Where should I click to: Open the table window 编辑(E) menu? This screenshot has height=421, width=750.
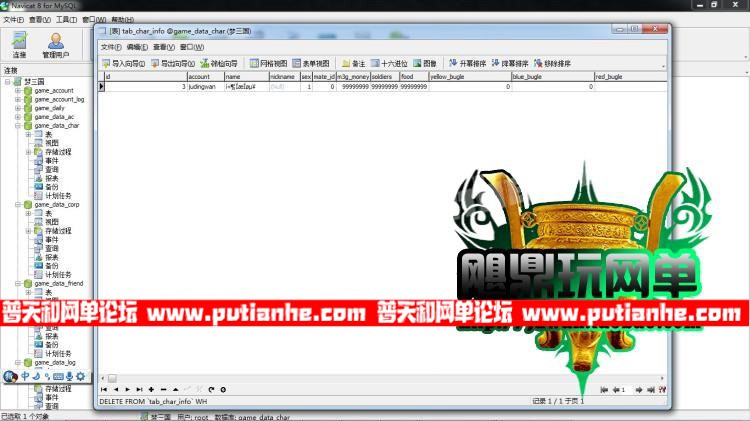tap(137, 47)
